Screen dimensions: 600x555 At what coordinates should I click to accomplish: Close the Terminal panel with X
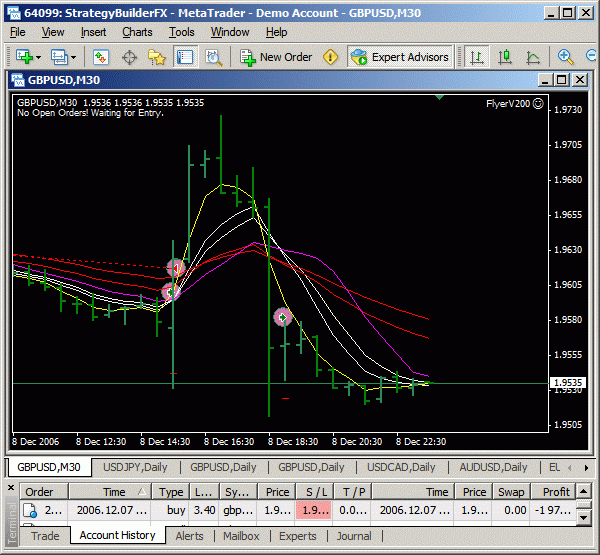(11, 488)
